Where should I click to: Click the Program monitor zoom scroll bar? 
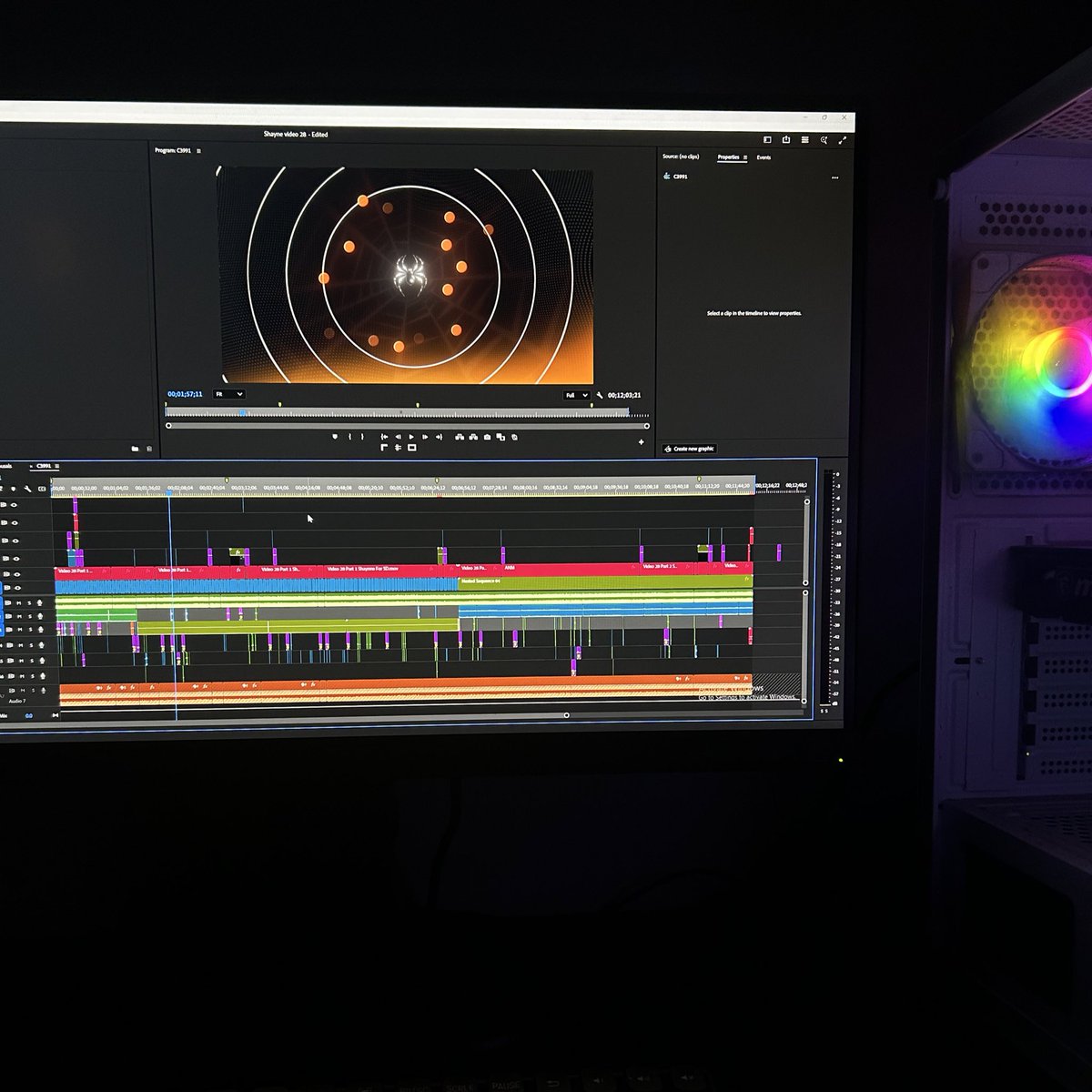[x=407, y=426]
